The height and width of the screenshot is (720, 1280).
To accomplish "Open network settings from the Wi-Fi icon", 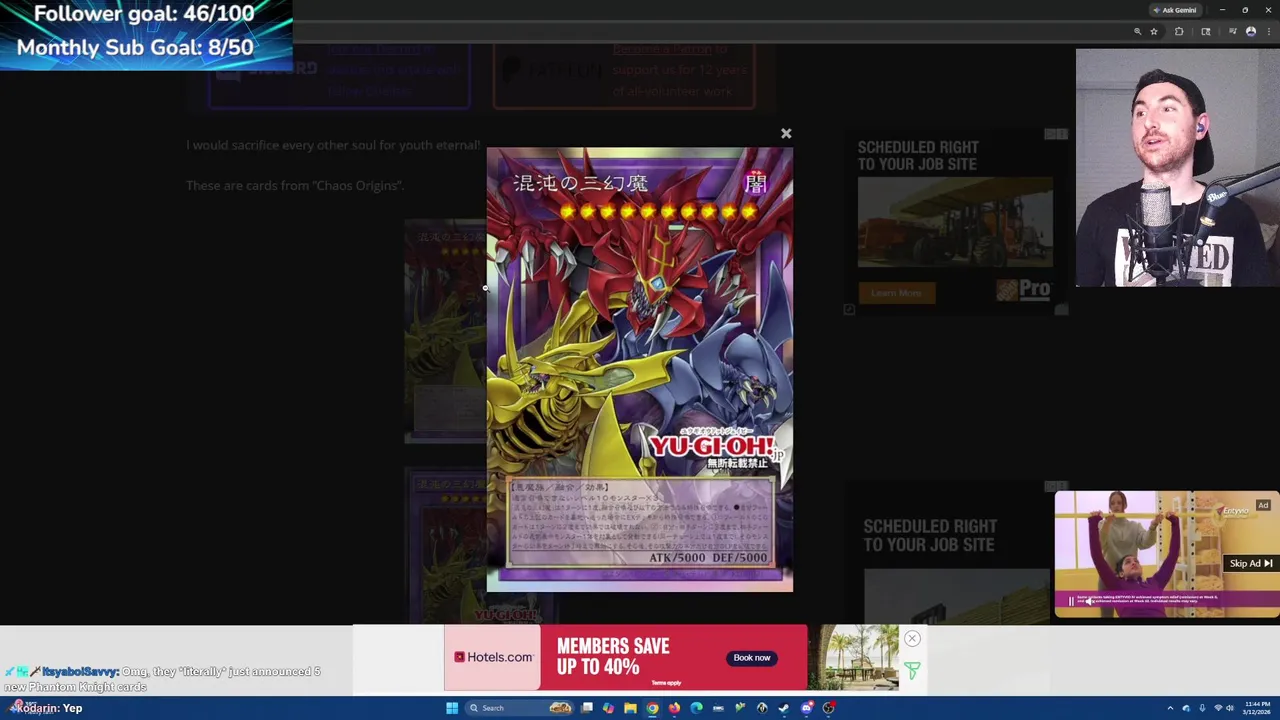I will [x=1218, y=708].
